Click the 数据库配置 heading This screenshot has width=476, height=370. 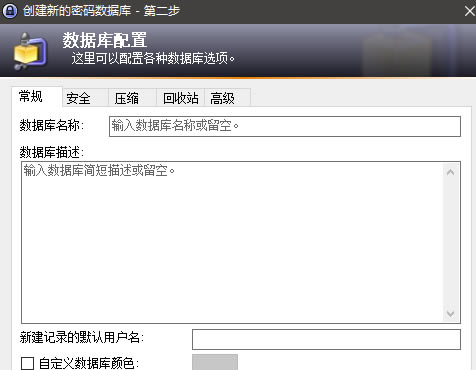click(x=105, y=40)
